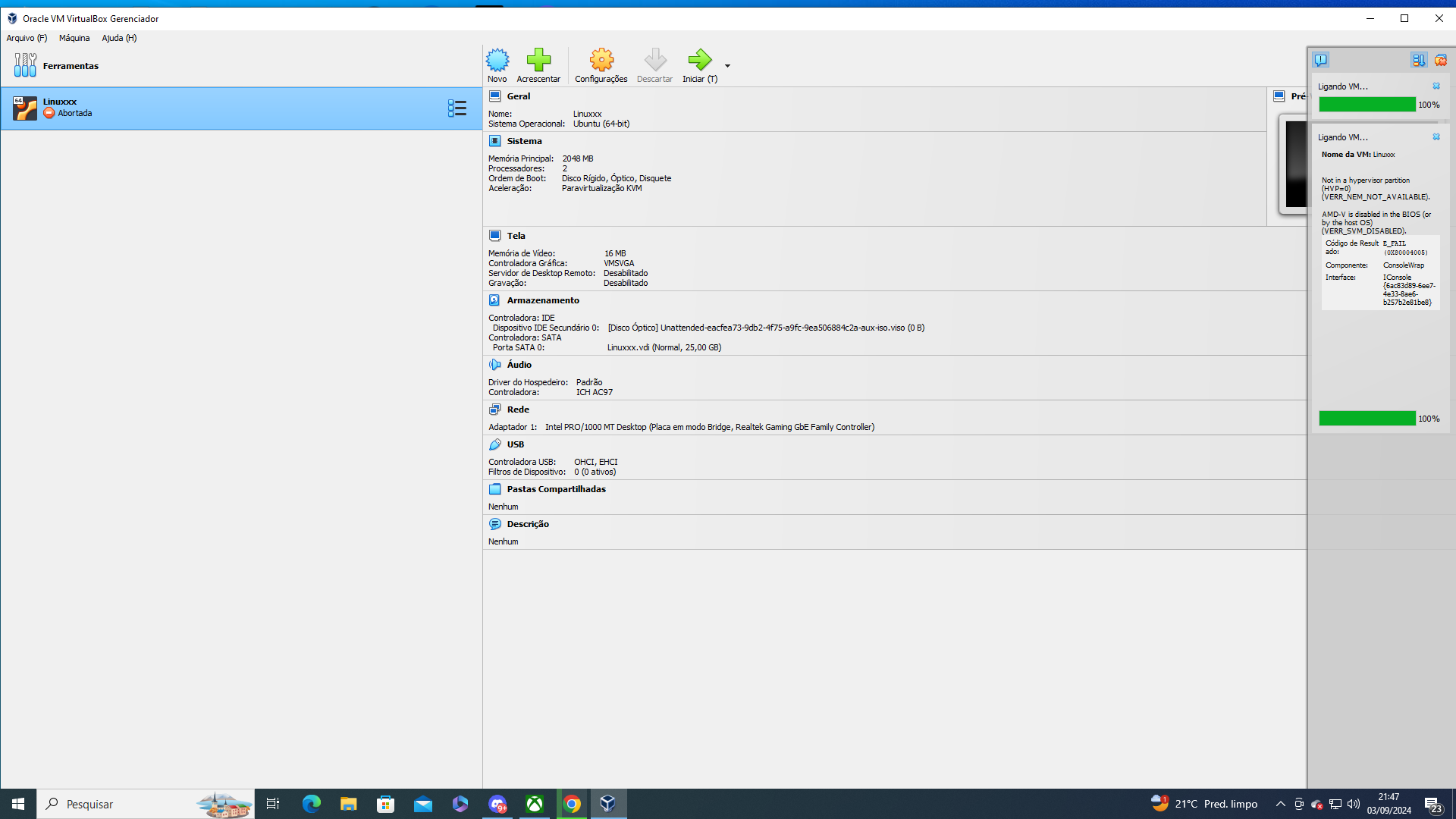Click the VM preview thumbnail
The image size is (1456, 819).
tap(1295, 164)
